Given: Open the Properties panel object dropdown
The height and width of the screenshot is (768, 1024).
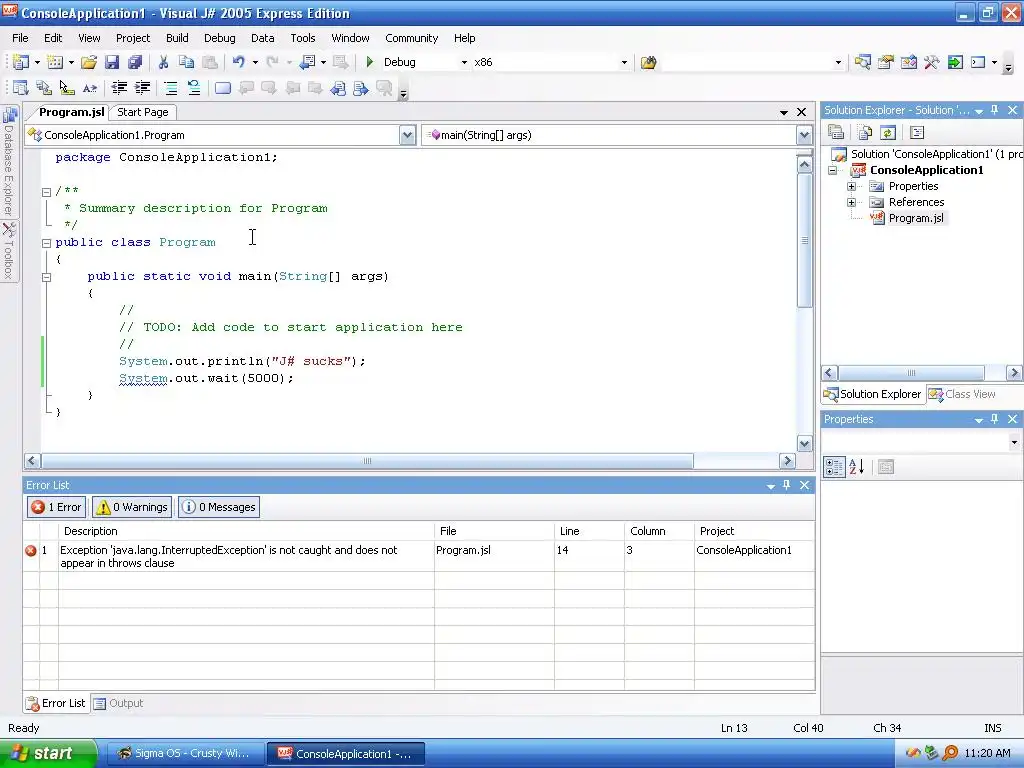Looking at the screenshot, I should (1014, 442).
